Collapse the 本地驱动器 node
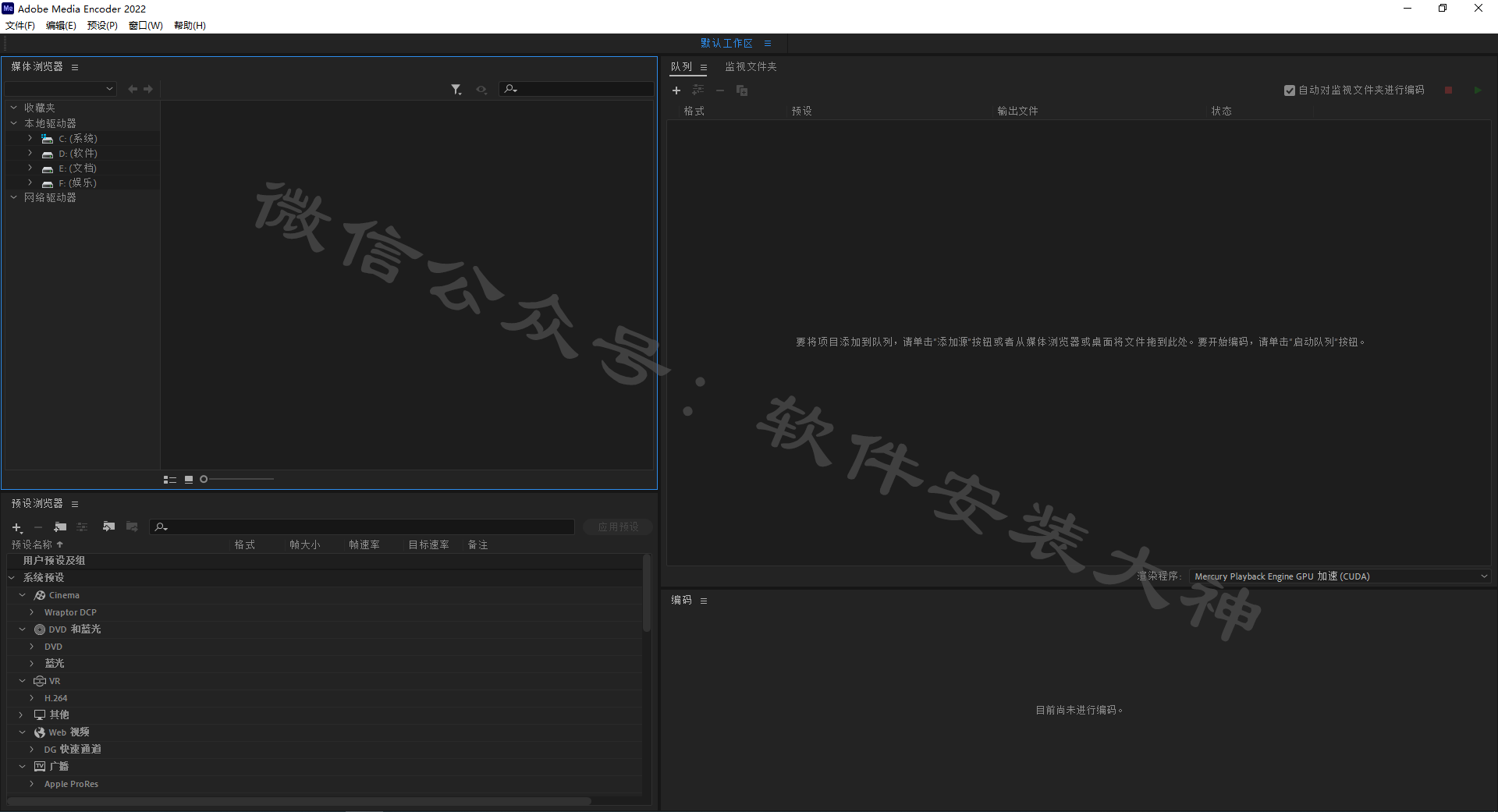This screenshot has width=1498, height=812. (14, 123)
